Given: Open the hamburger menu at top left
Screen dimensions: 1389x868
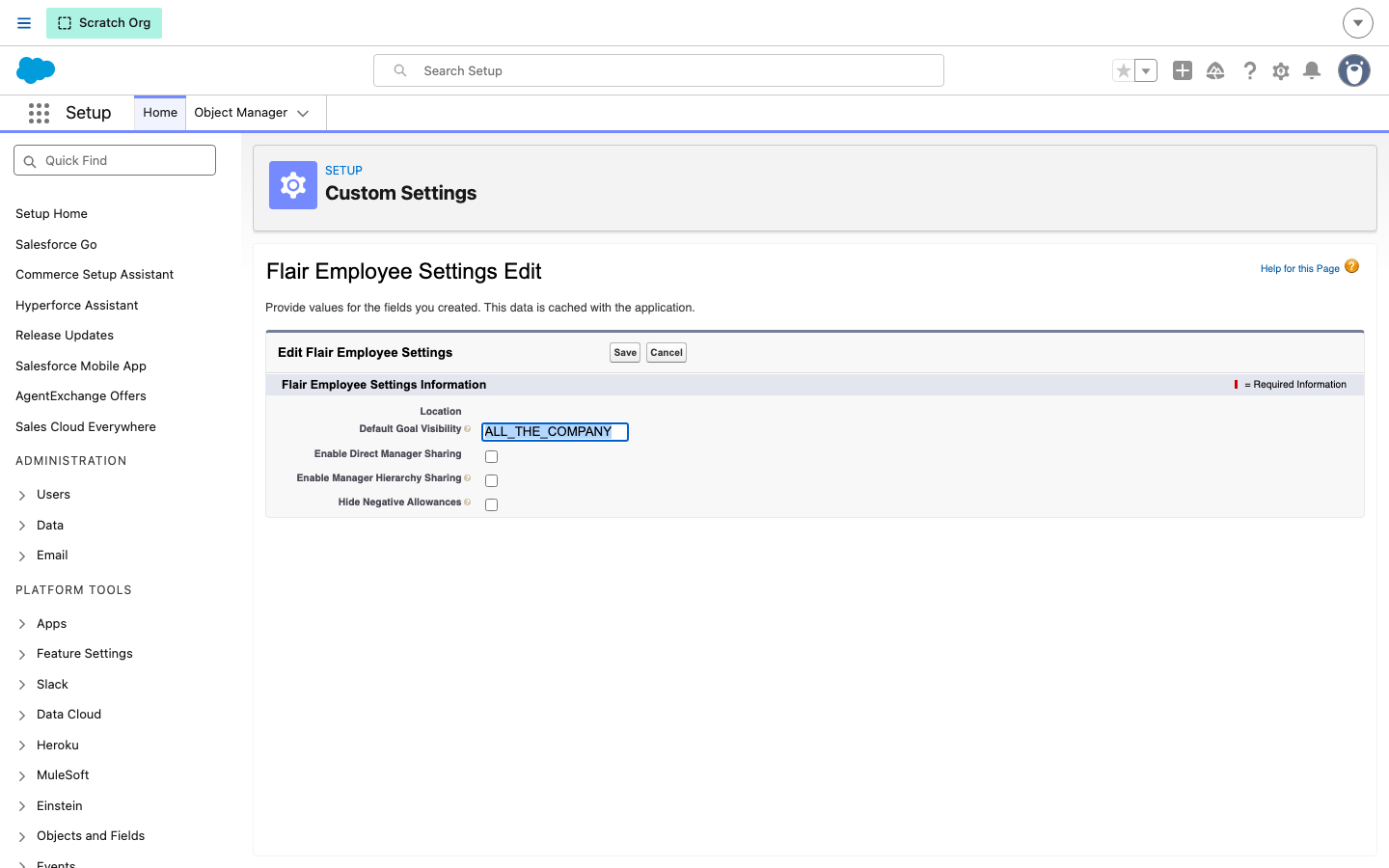Looking at the screenshot, I should (x=24, y=23).
